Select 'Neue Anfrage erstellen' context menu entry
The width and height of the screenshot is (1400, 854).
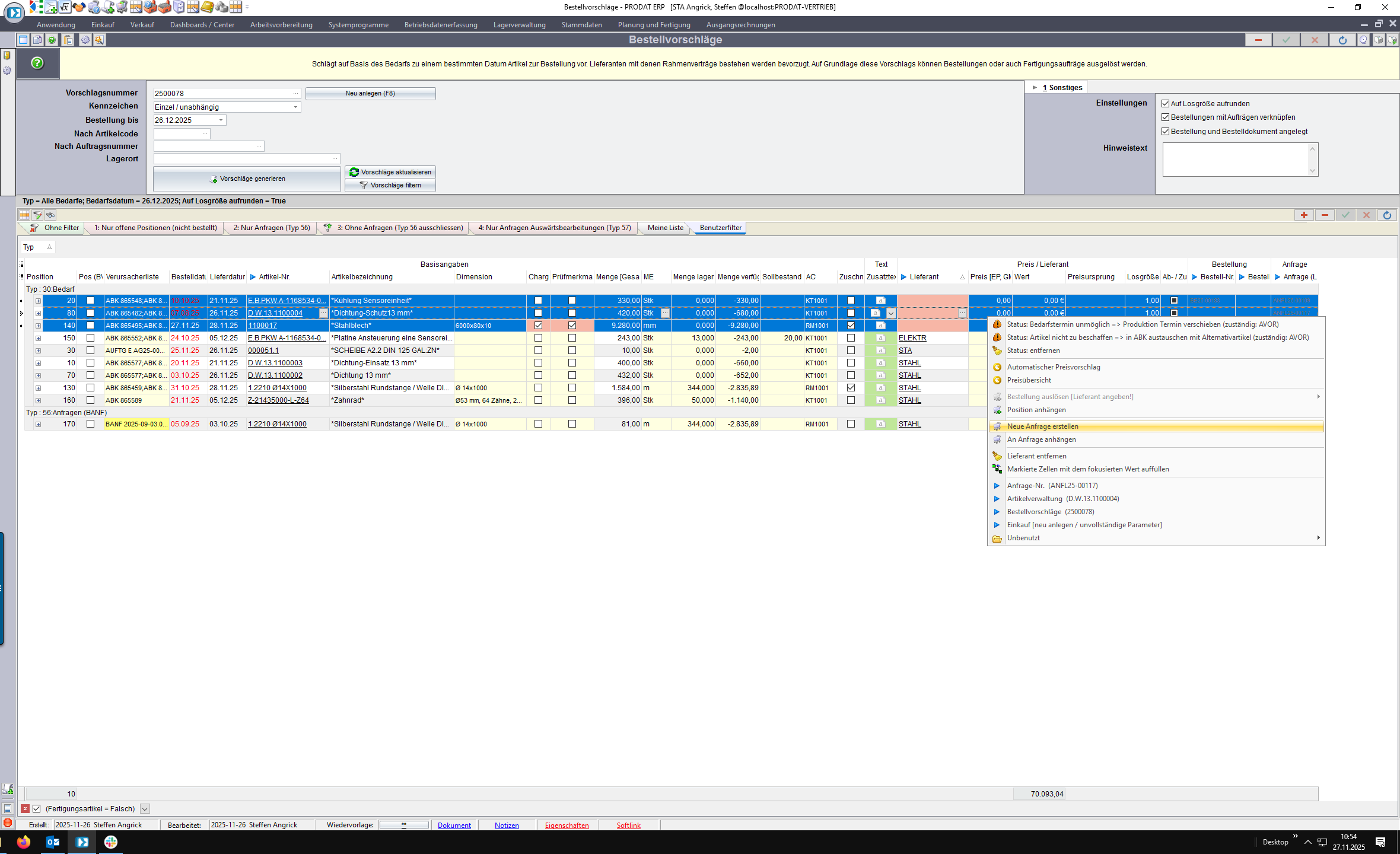(x=1042, y=426)
